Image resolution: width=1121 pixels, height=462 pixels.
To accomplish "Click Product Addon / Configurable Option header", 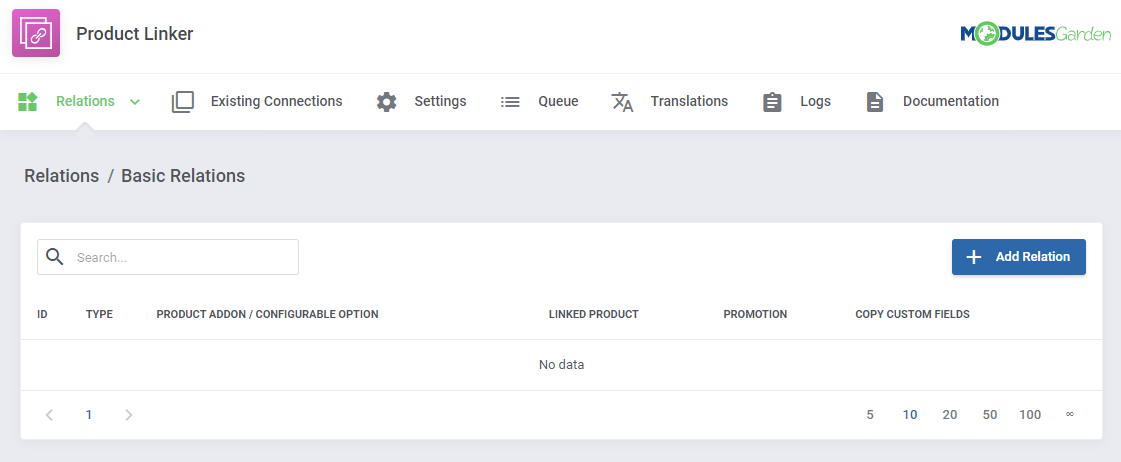I will coord(267,314).
